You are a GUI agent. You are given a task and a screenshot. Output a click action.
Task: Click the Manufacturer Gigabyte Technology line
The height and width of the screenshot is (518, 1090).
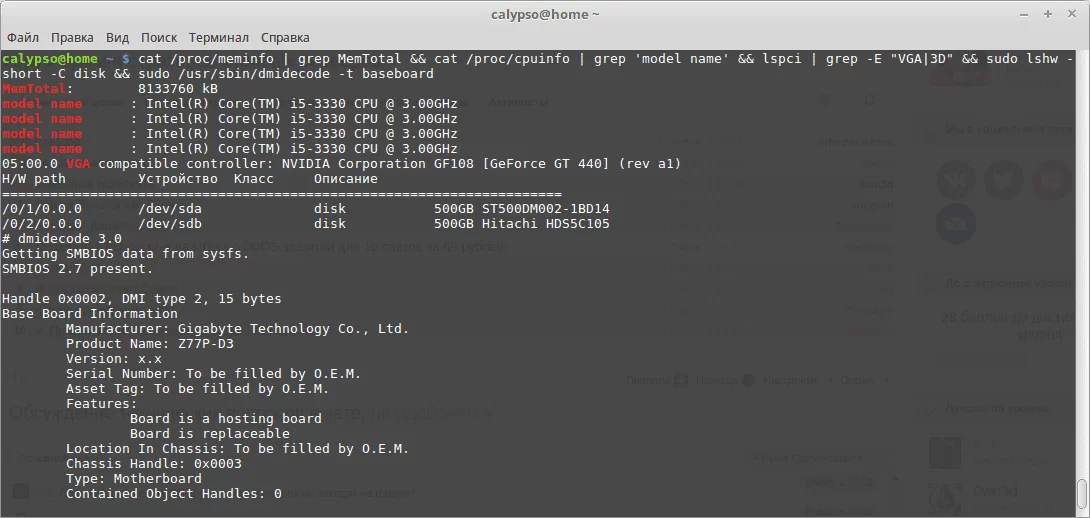coord(237,328)
